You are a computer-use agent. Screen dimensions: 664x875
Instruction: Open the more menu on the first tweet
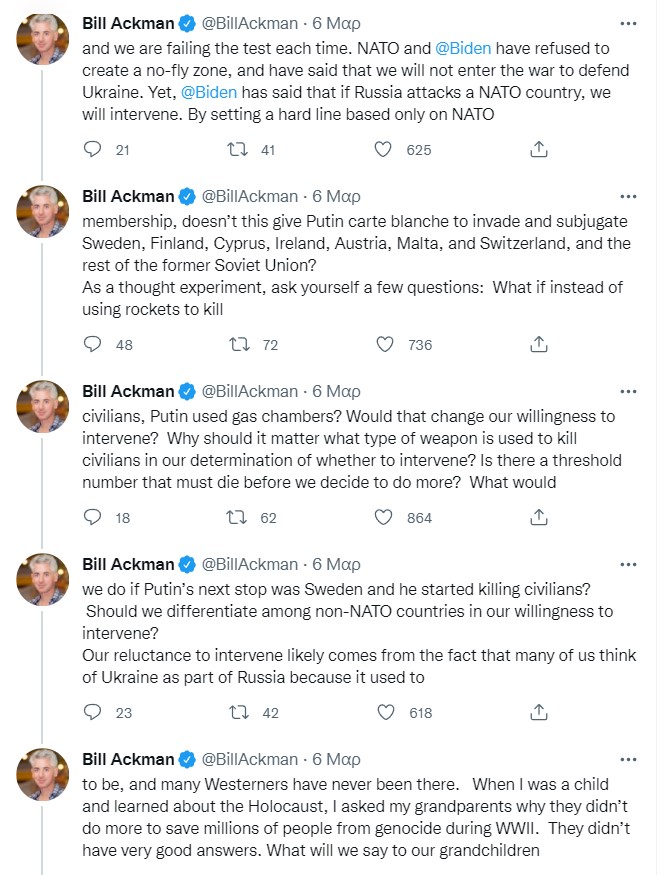[x=628, y=23]
